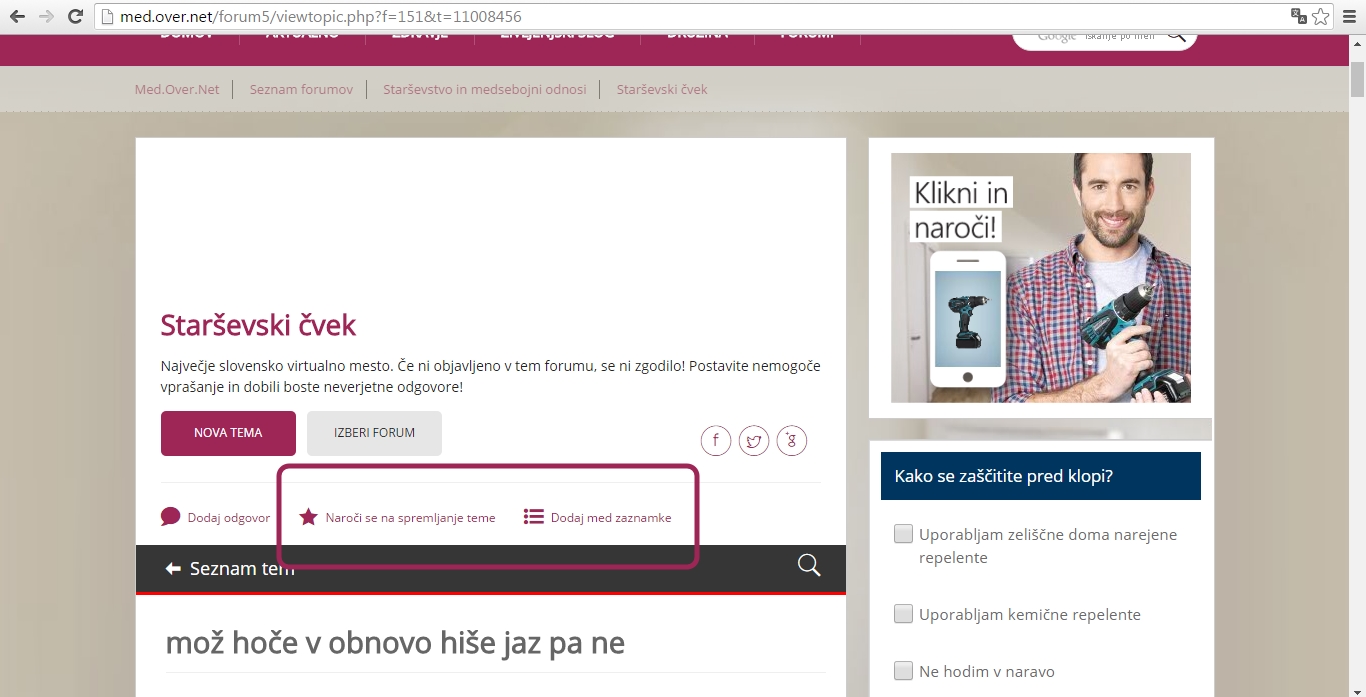This screenshot has height=697, width=1366.
Task: Click the speech bubble reply icon
Action: pyautogui.click(x=170, y=517)
